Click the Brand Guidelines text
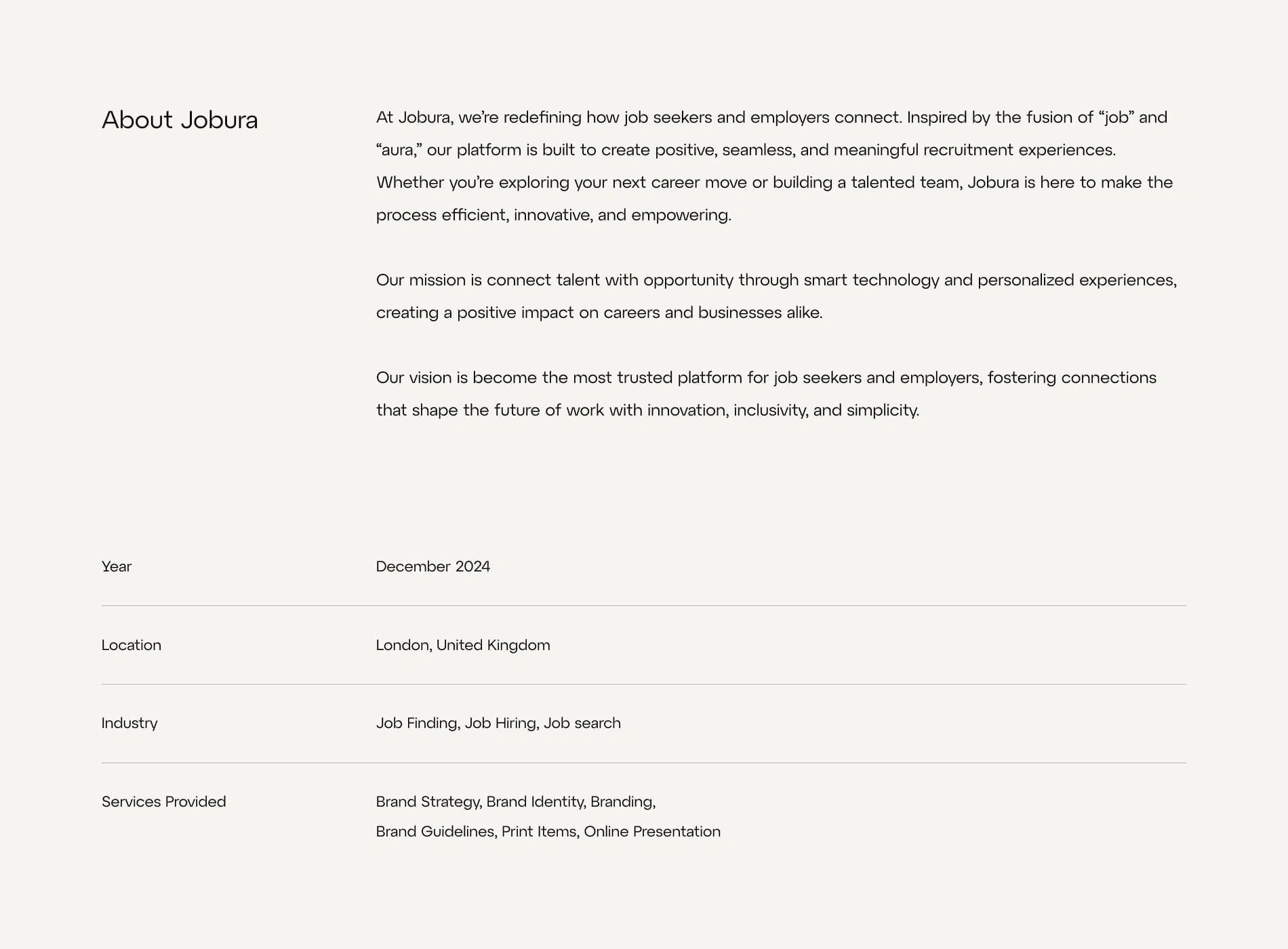This screenshot has height=949, width=1288. 435,832
